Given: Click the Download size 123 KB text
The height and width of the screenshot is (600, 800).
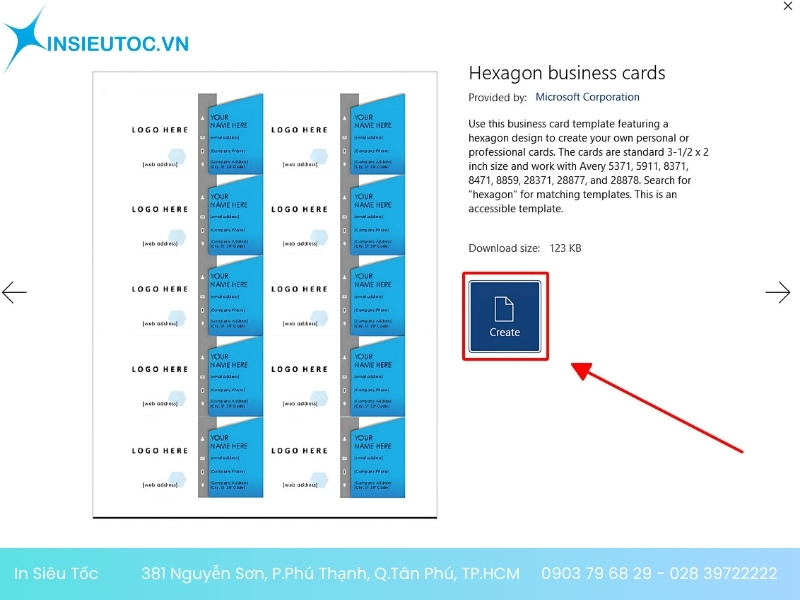Looking at the screenshot, I should point(524,247).
